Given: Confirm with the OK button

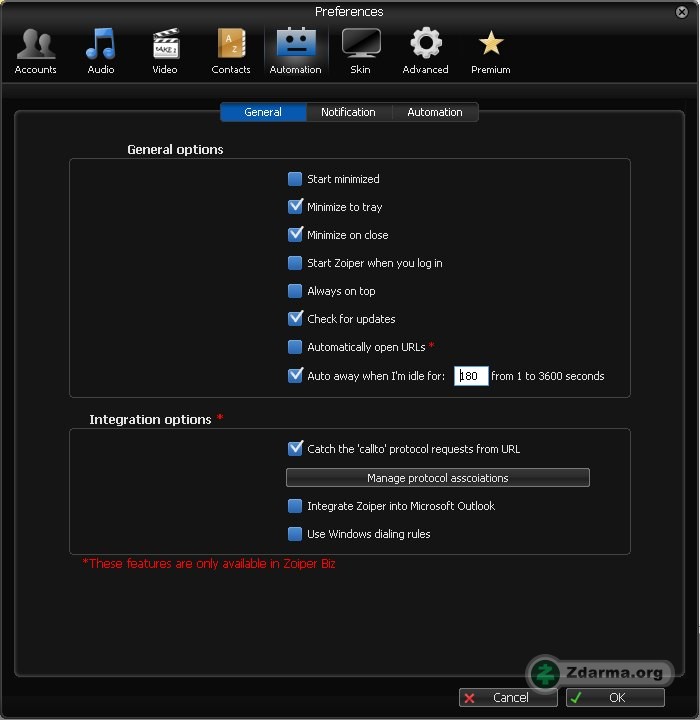Looking at the screenshot, I should [x=615, y=698].
